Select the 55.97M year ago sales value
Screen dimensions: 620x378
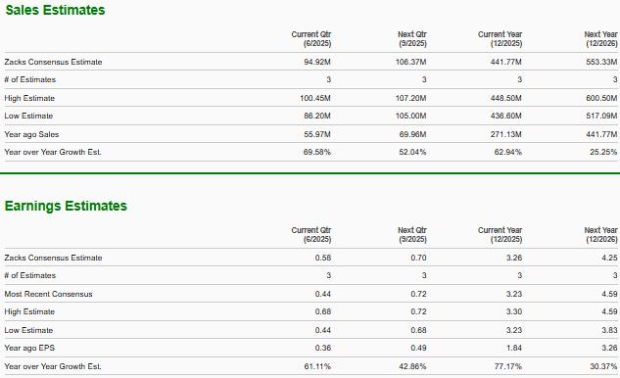tap(317, 134)
